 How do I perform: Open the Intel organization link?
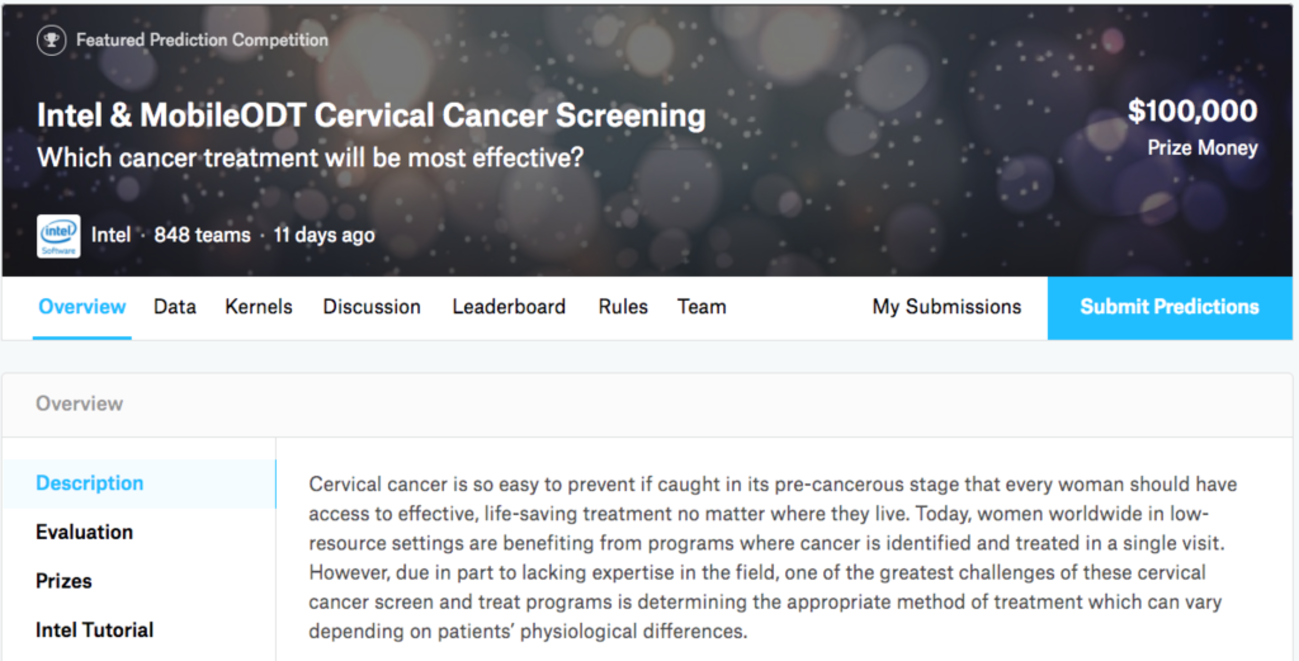coord(111,236)
